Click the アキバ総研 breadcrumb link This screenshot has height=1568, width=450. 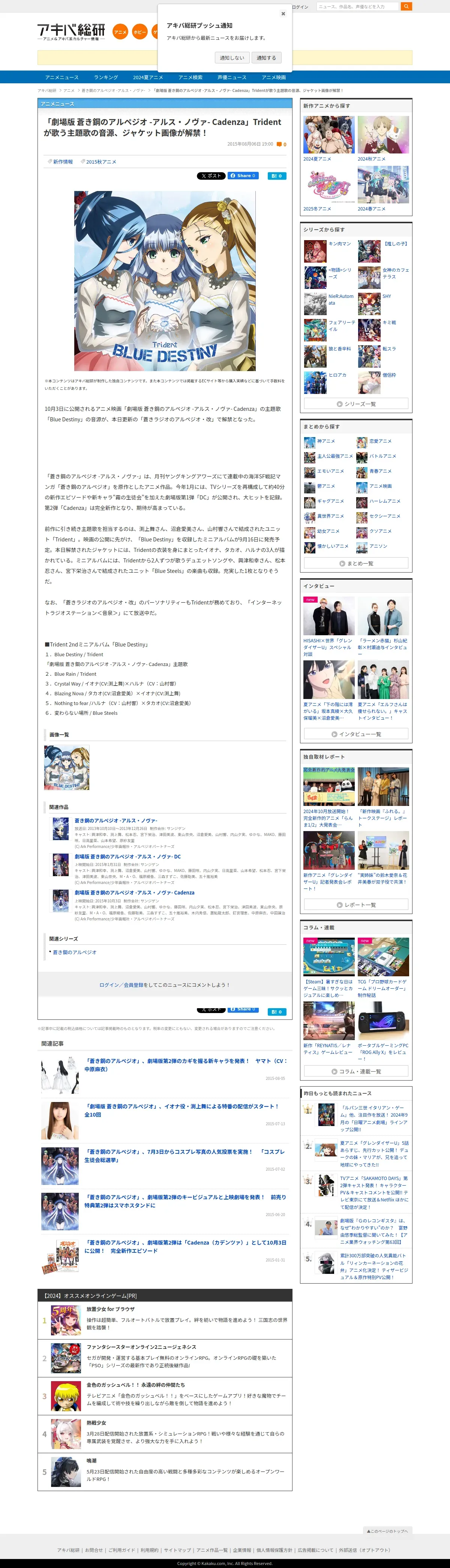pos(47,90)
